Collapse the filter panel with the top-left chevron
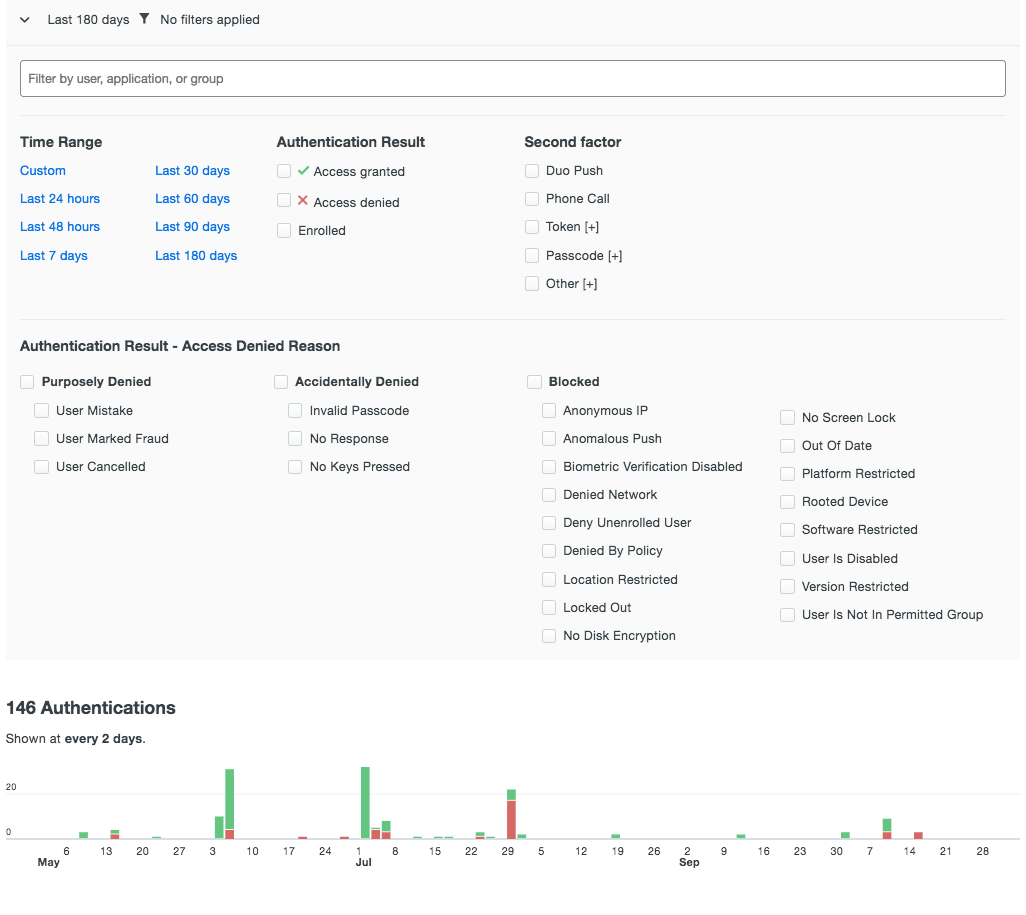1026x915 pixels. pos(23,18)
